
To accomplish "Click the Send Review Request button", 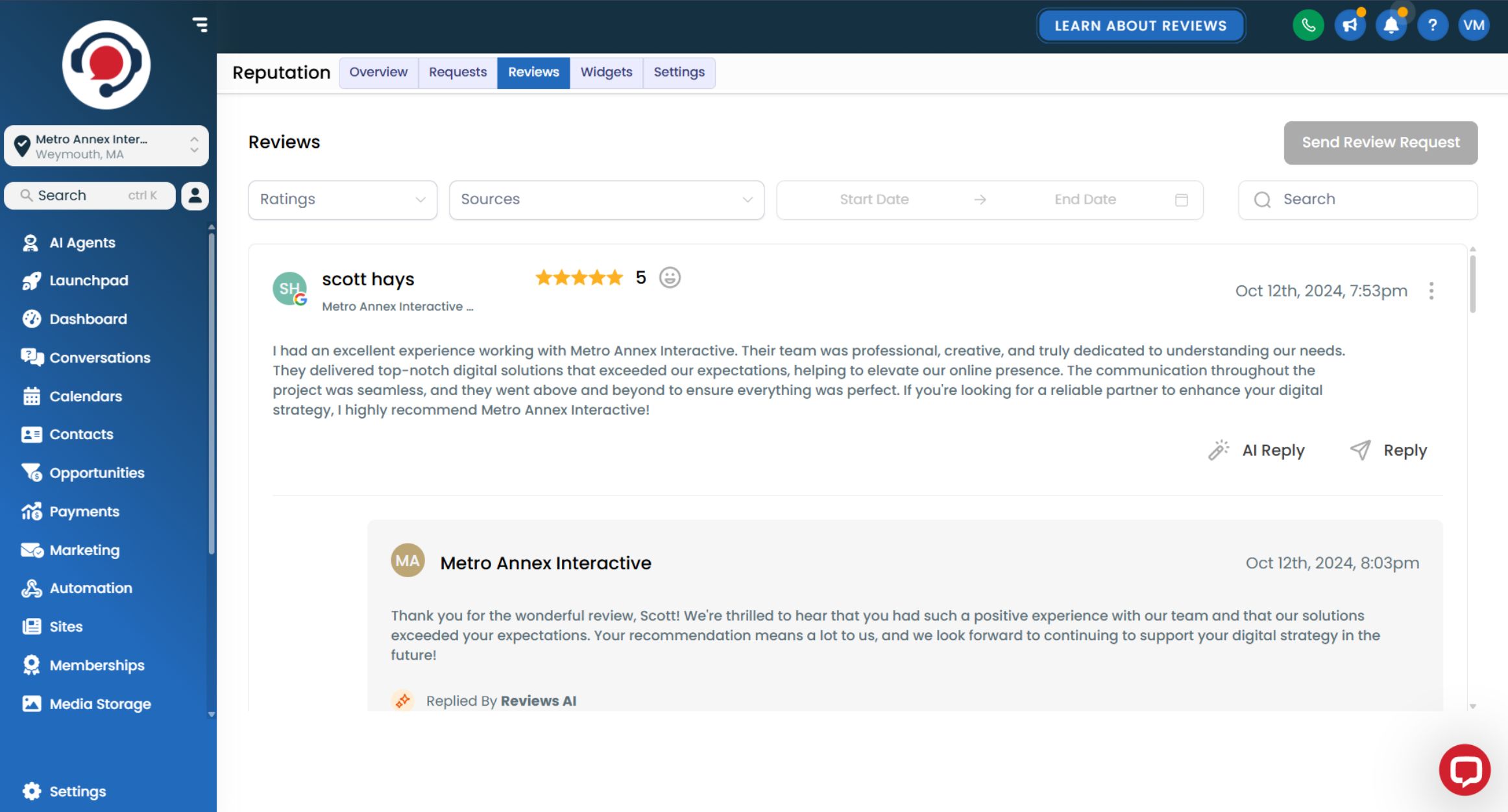I will coord(1381,143).
